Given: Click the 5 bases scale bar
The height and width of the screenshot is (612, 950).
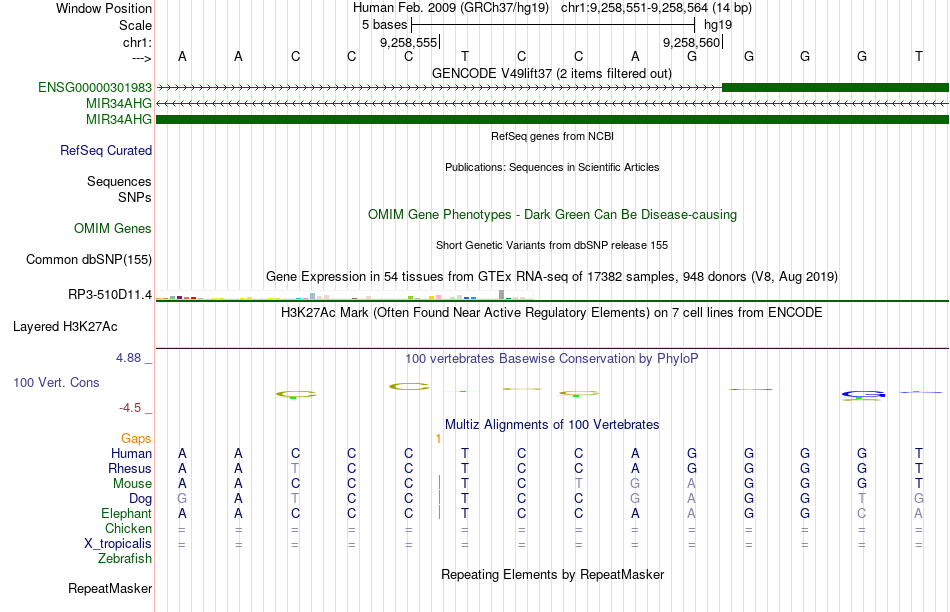Looking at the screenshot, I should (x=553, y=25).
